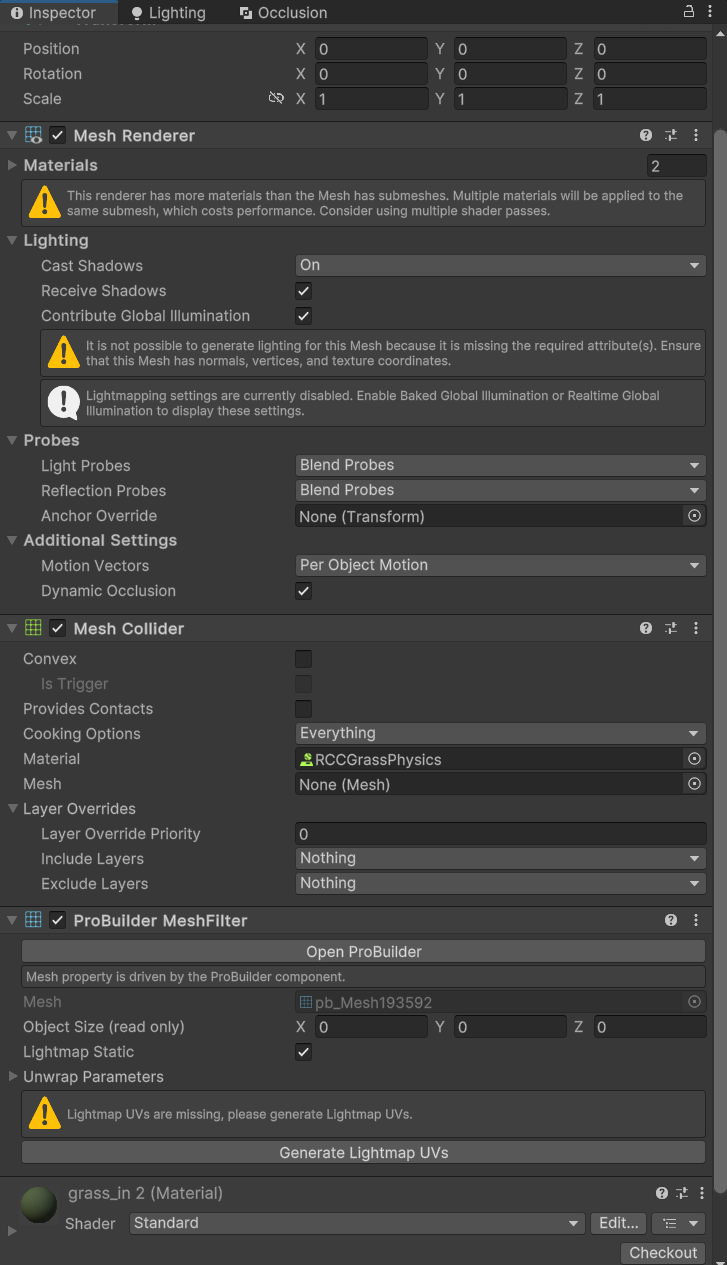Click the Layer Override Priority field
Screen dimensions: 727x1265
coord(501,834)
